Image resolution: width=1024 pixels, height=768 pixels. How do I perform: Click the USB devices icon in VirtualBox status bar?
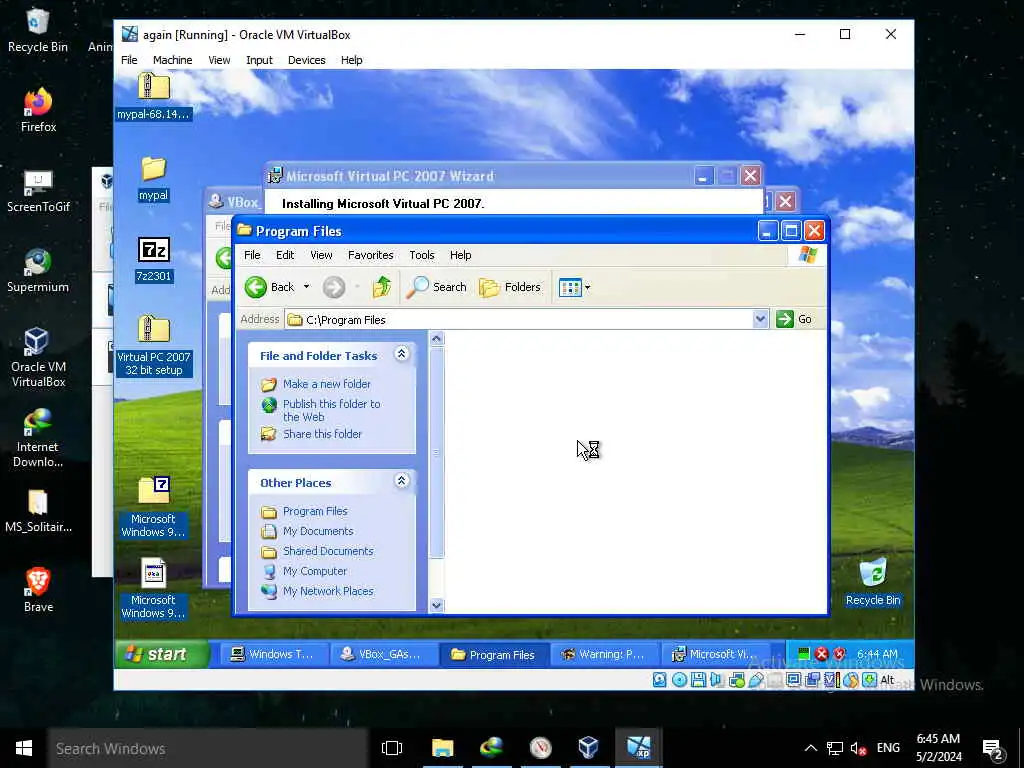click(756, 680)
